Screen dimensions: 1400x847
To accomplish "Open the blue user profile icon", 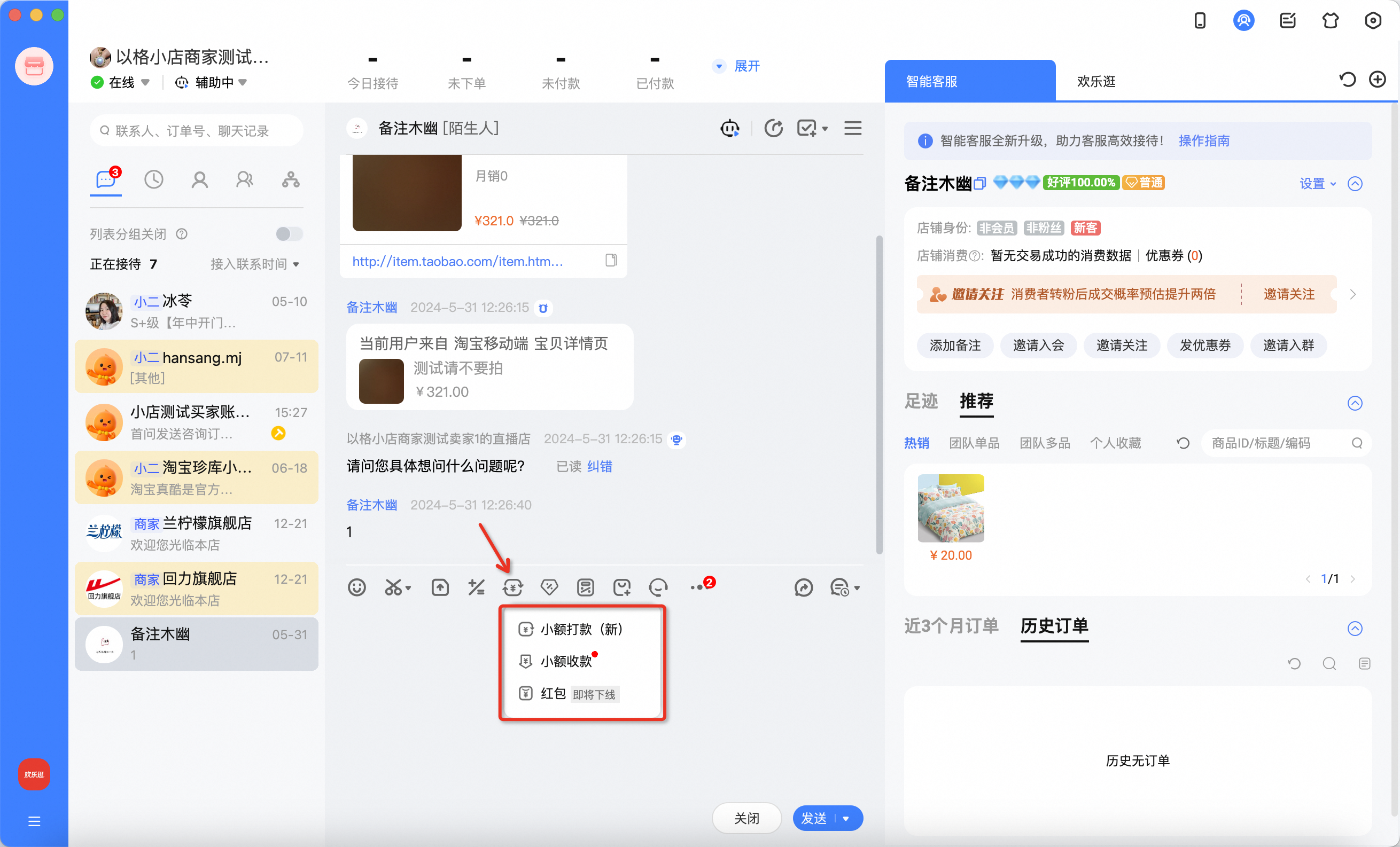I will click(x=1243, y=21).
